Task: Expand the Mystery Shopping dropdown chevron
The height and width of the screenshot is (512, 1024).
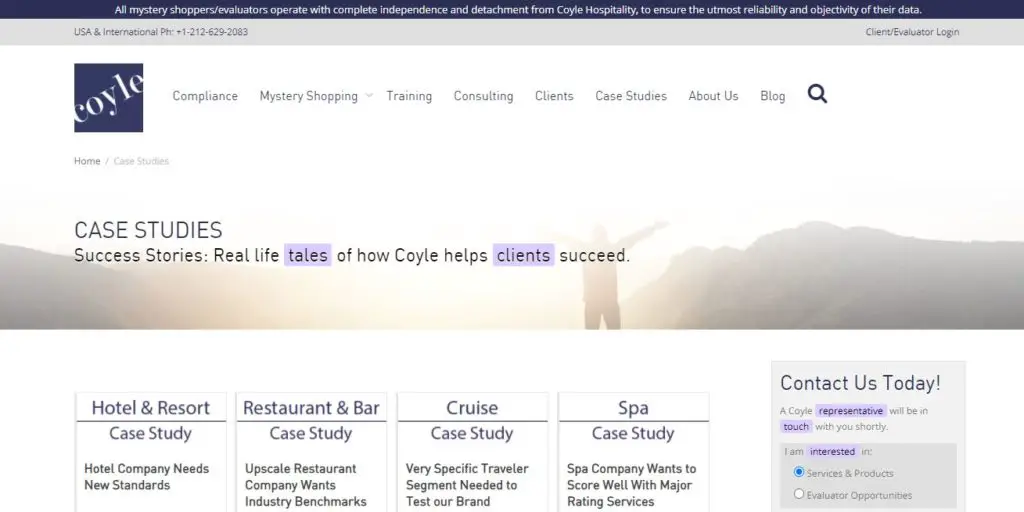Action: (x=369, y=95)
